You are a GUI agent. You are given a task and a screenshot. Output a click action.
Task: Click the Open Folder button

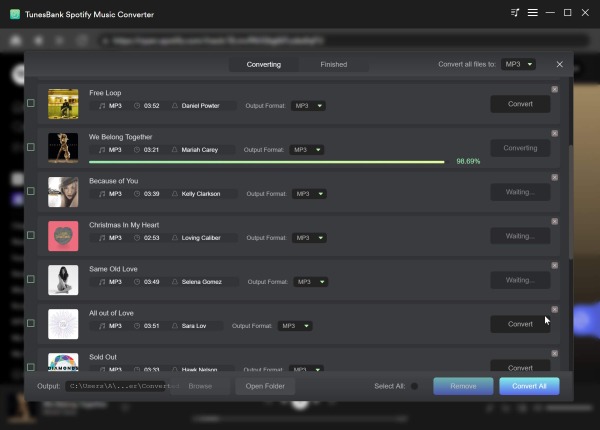tap(265, 386)
